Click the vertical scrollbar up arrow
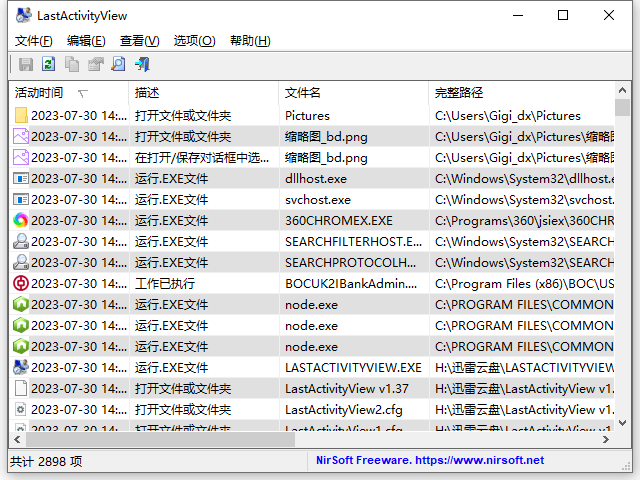Screen dimensions: 640x480 coord(622,90)
